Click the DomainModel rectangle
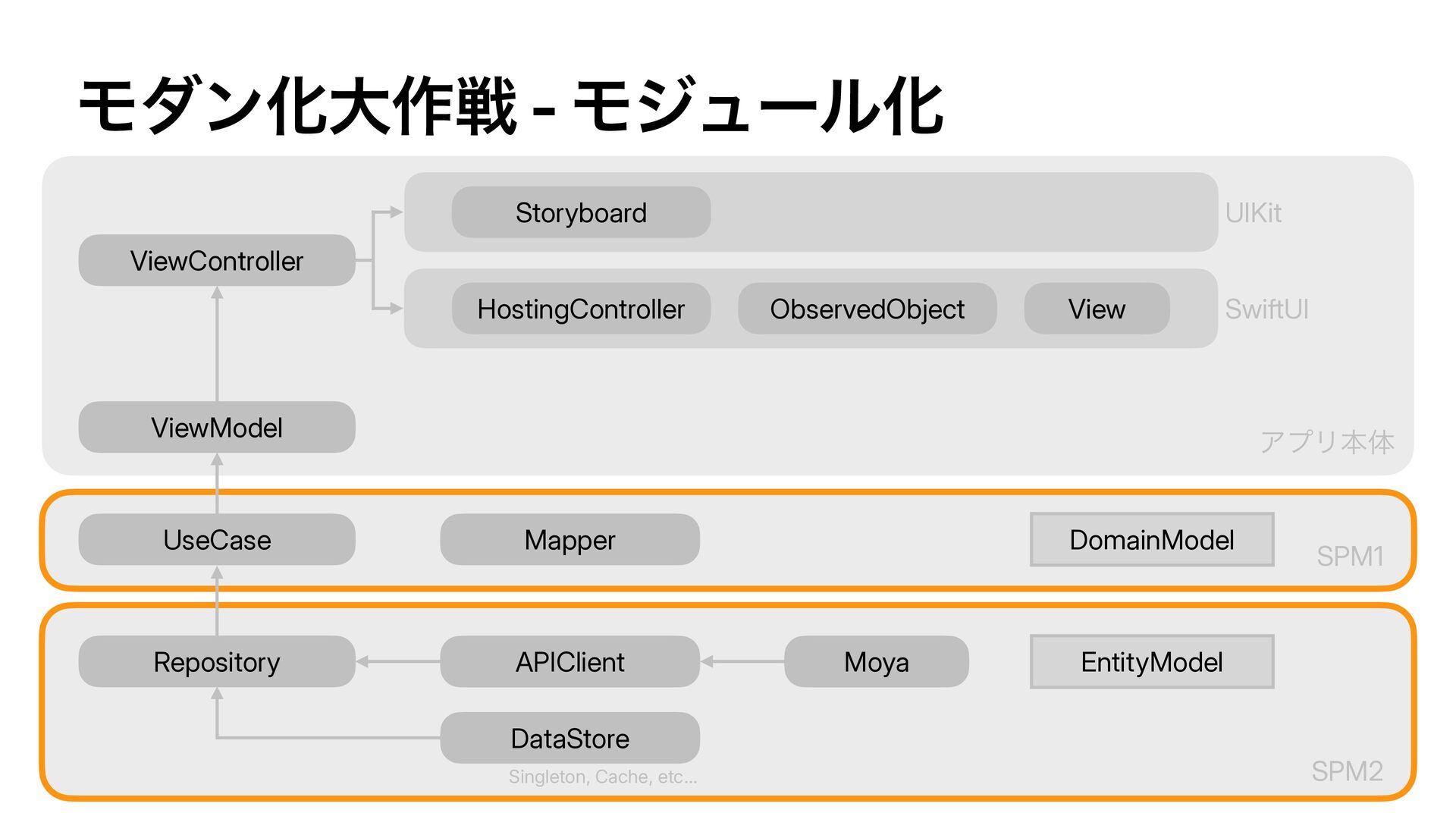The height and width of the screenshot is (819, 1456). (1152, 539)
